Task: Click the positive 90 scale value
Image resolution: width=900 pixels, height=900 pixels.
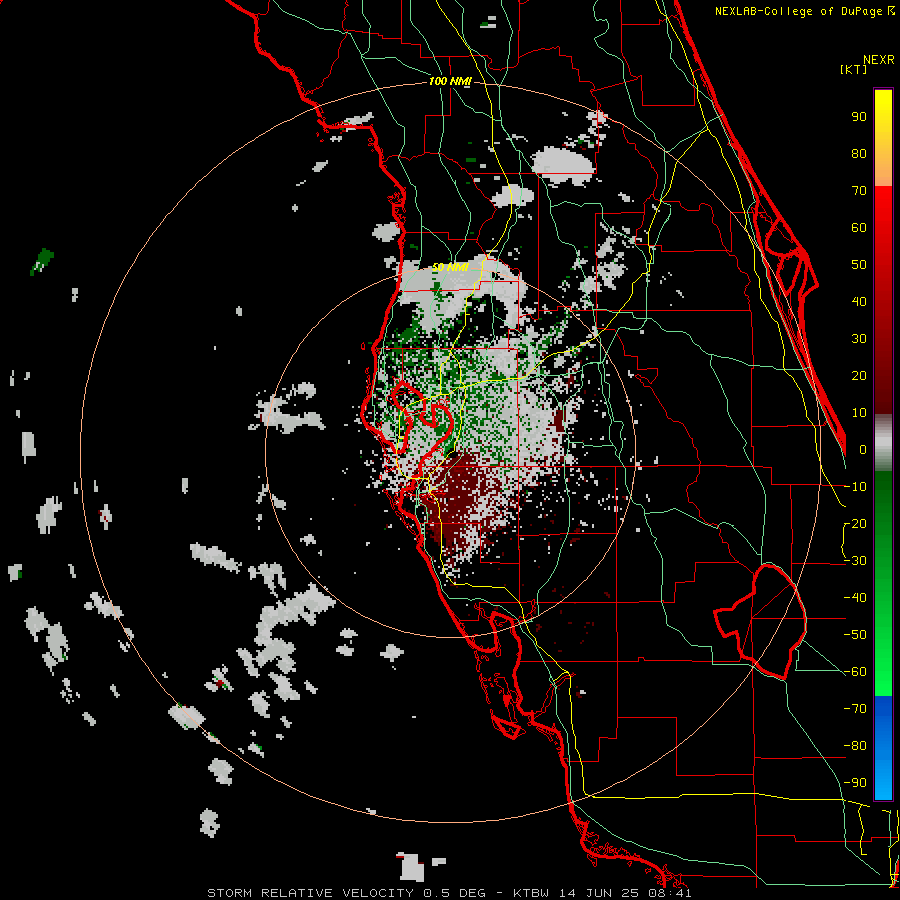Action: point(859,117)
